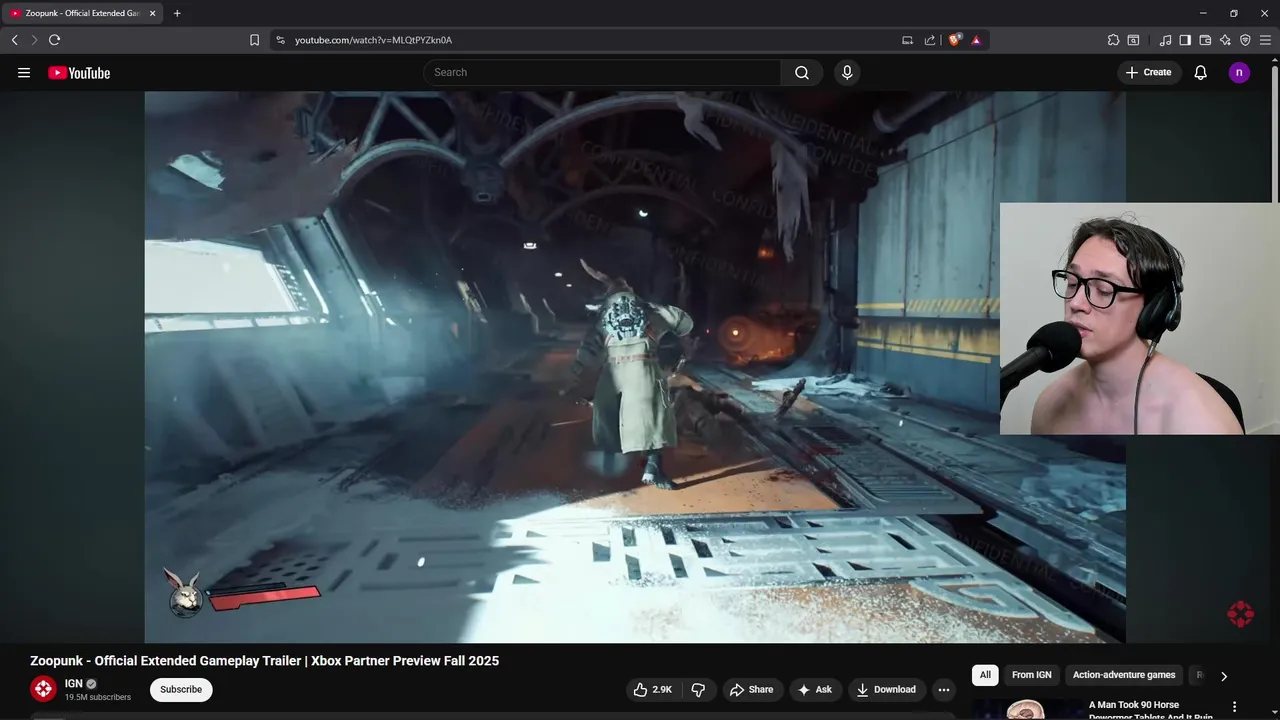Open the Leo AI sparkle icon
This screenshot has height=720, width=1280.
click(x=1225, y=40)
